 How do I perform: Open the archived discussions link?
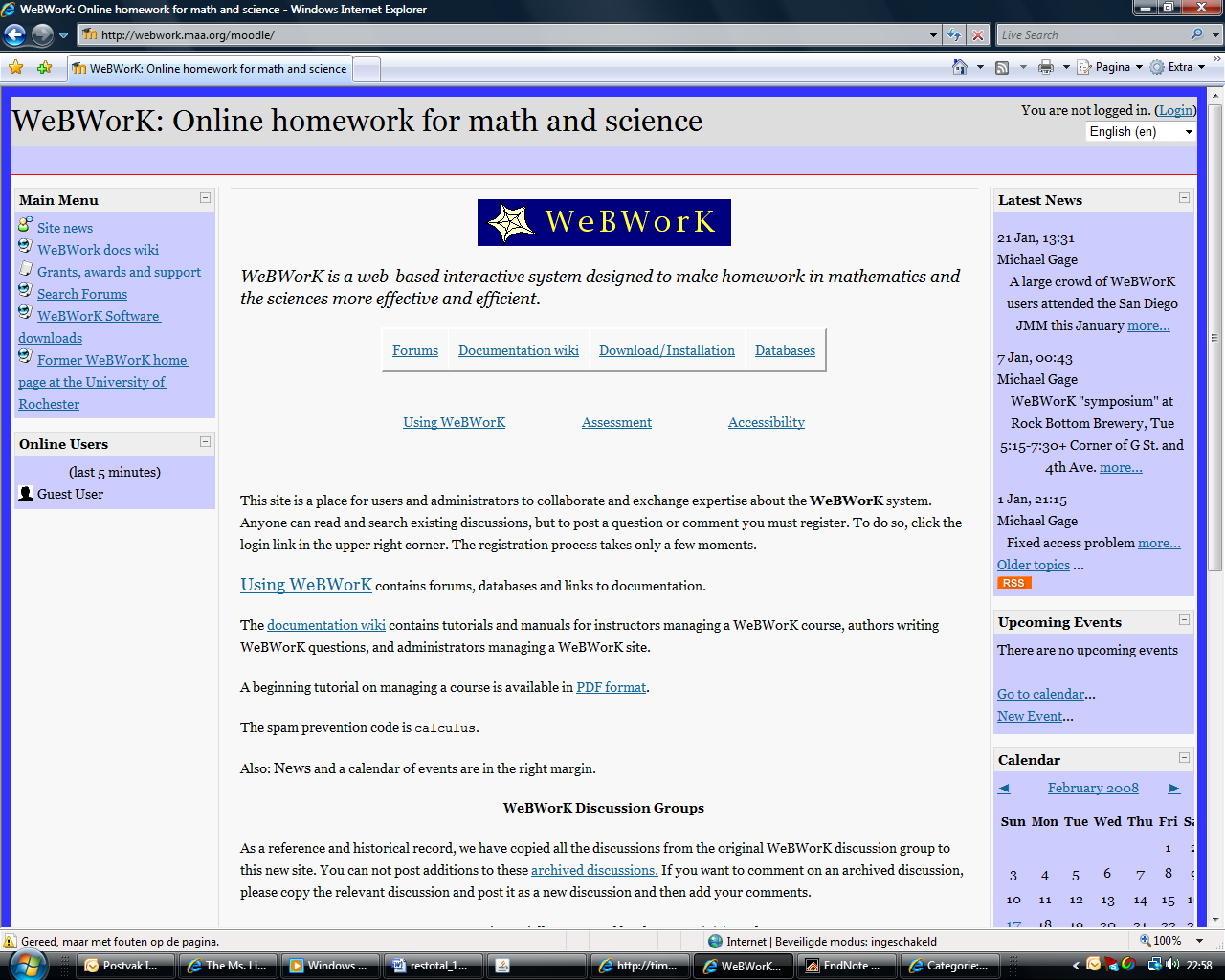[594, 870]
